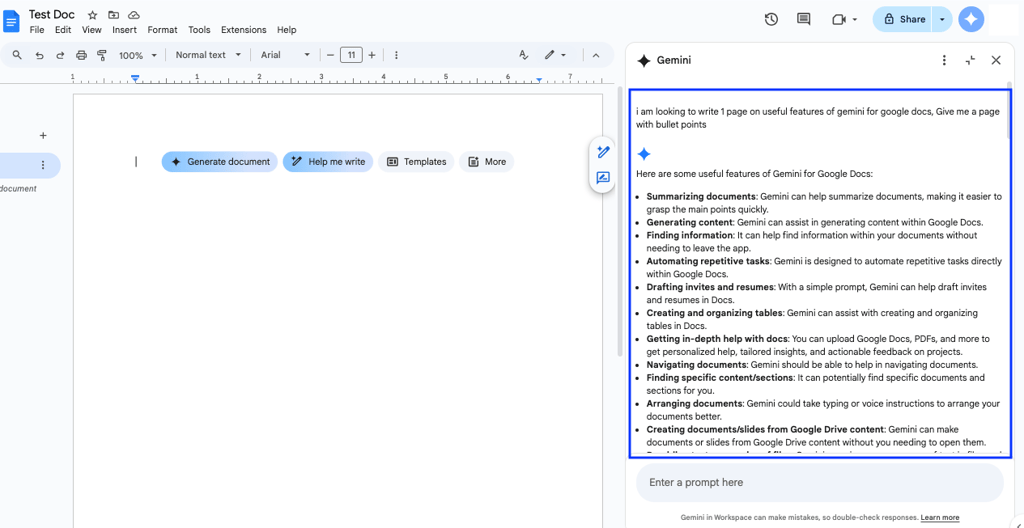
Task: Open Gemini panel more options menu
Action: click(x=944, y=61)
